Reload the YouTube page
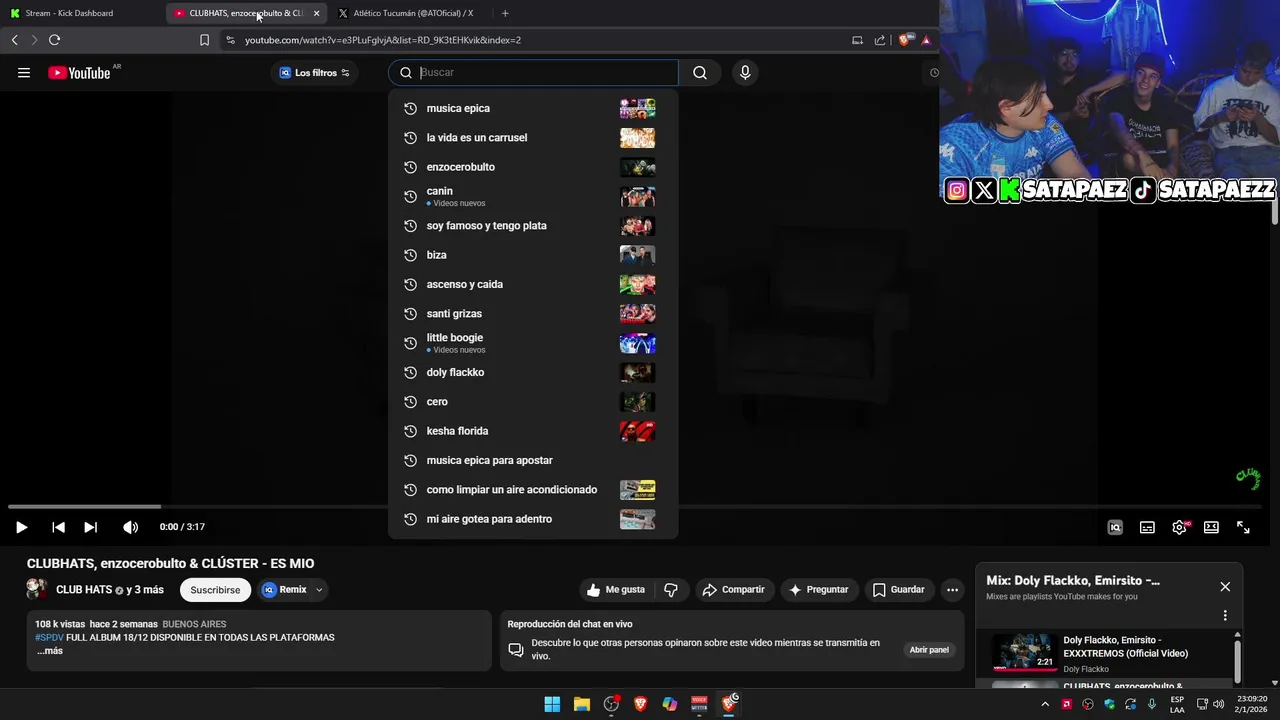Image resolution: width=1280 pixels, height=720 pixels. coord(54,40)
